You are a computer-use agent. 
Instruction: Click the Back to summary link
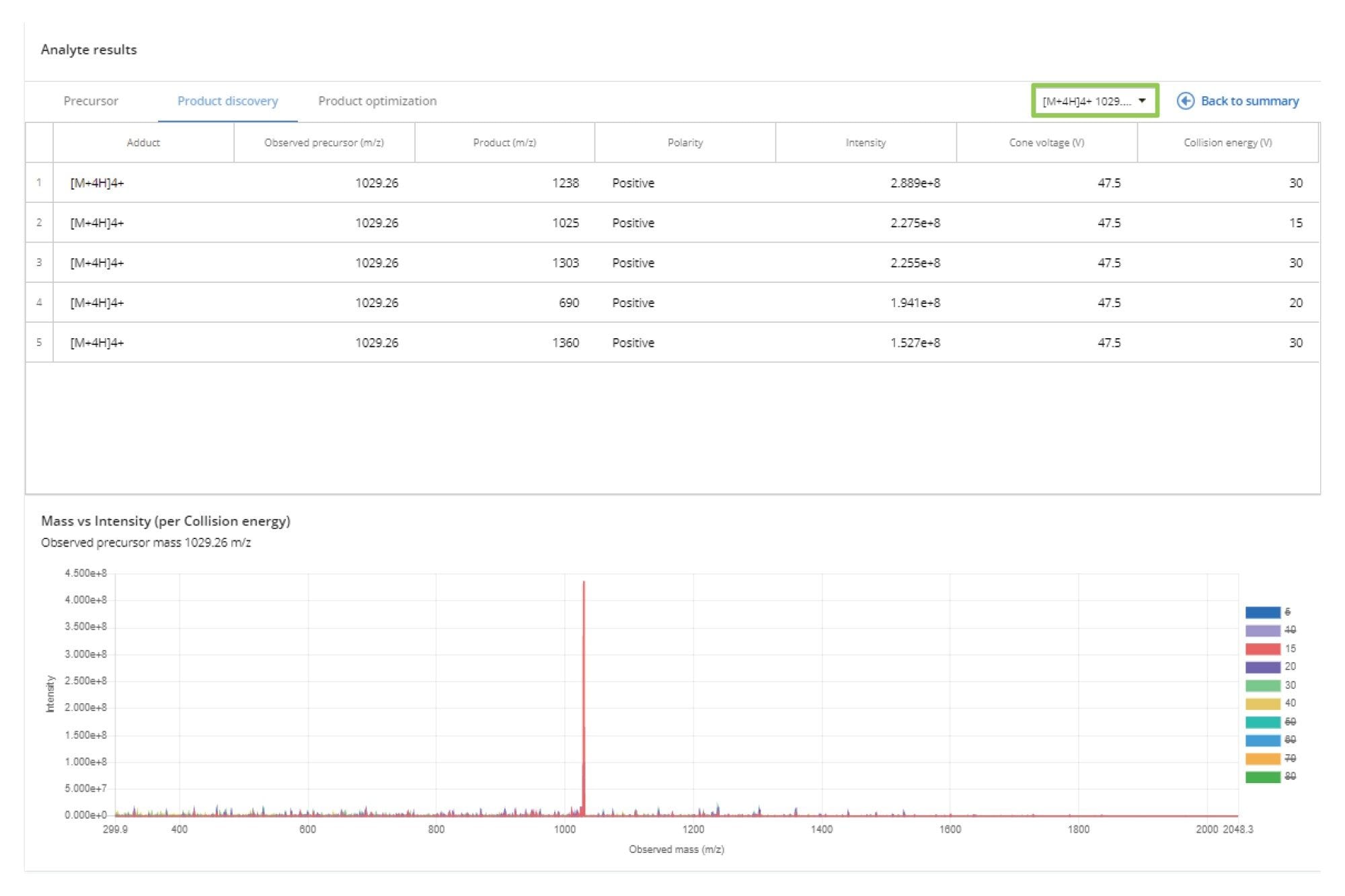click(1249, 101)
